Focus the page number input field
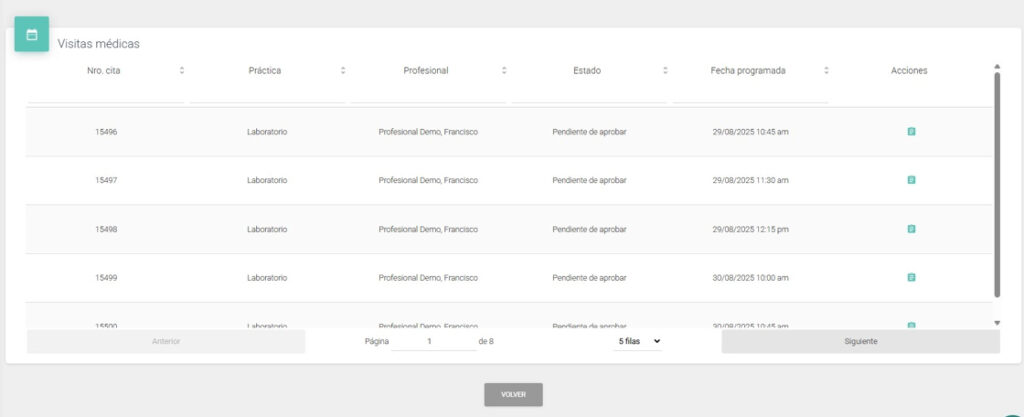The height and width of the screenshot is (417, 1024). point(432,341)
